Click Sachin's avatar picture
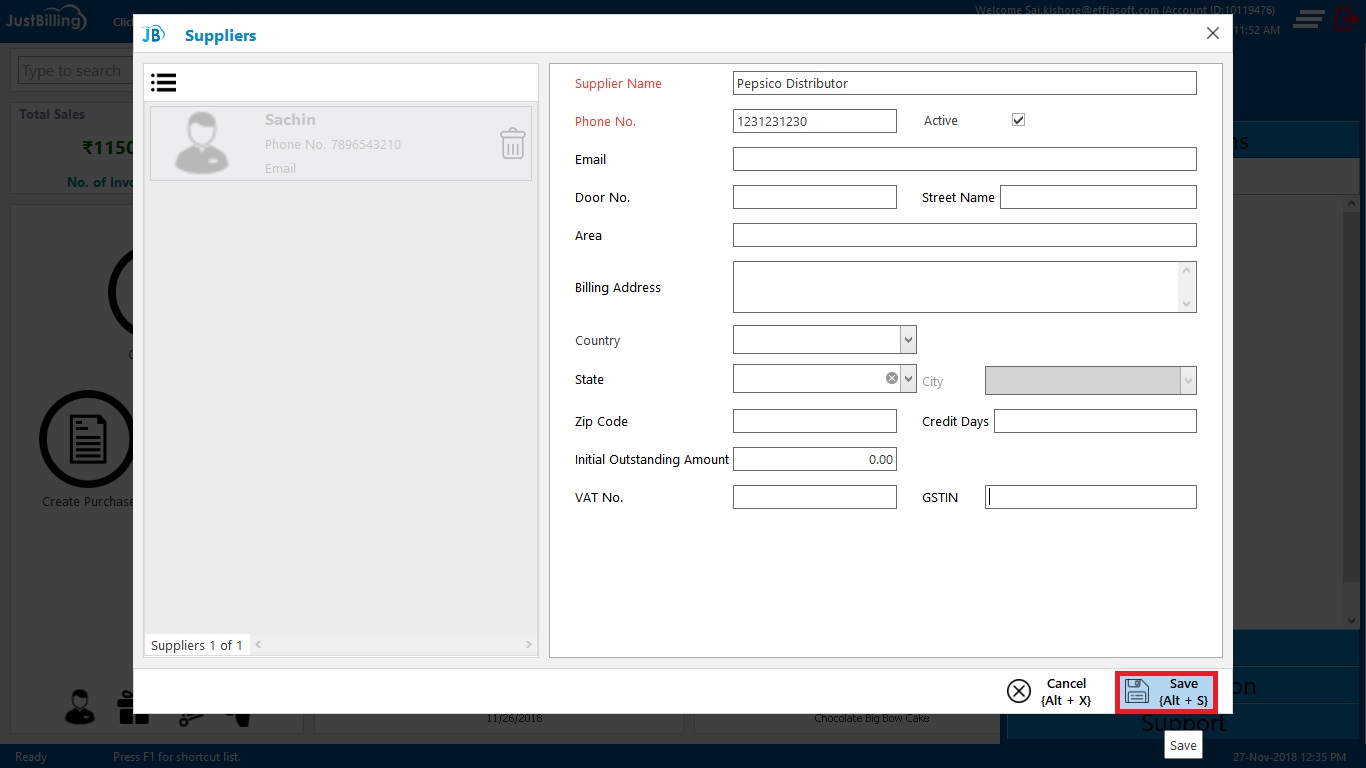This screenshot has height=768, width=1366. point(203,142)
